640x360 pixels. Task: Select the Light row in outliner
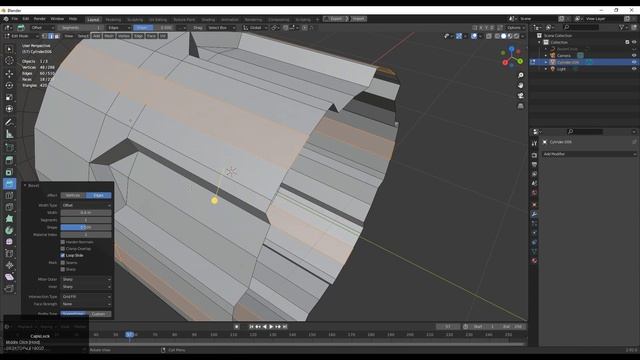(x=584, y=69)
